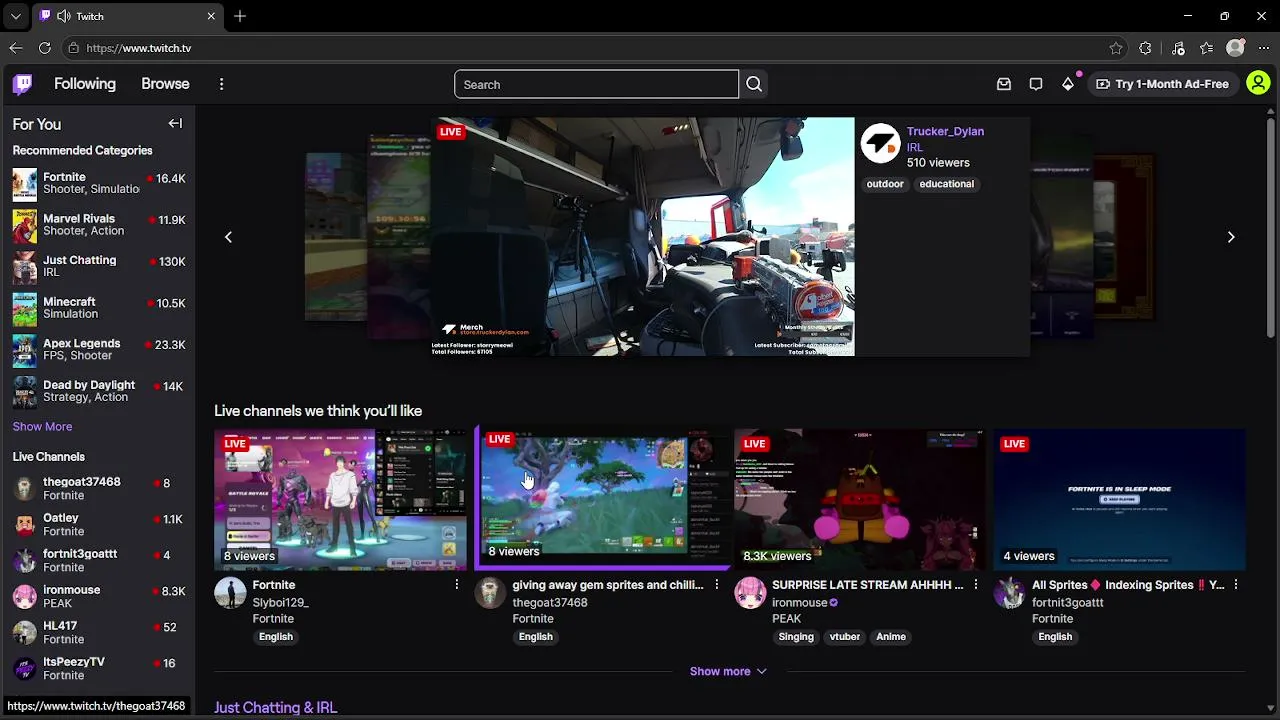Go back with browser back arrow

(15, 48)
